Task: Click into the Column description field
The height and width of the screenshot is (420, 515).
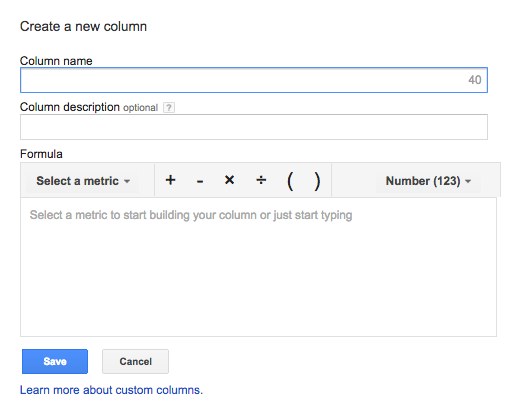Action: 254,127
